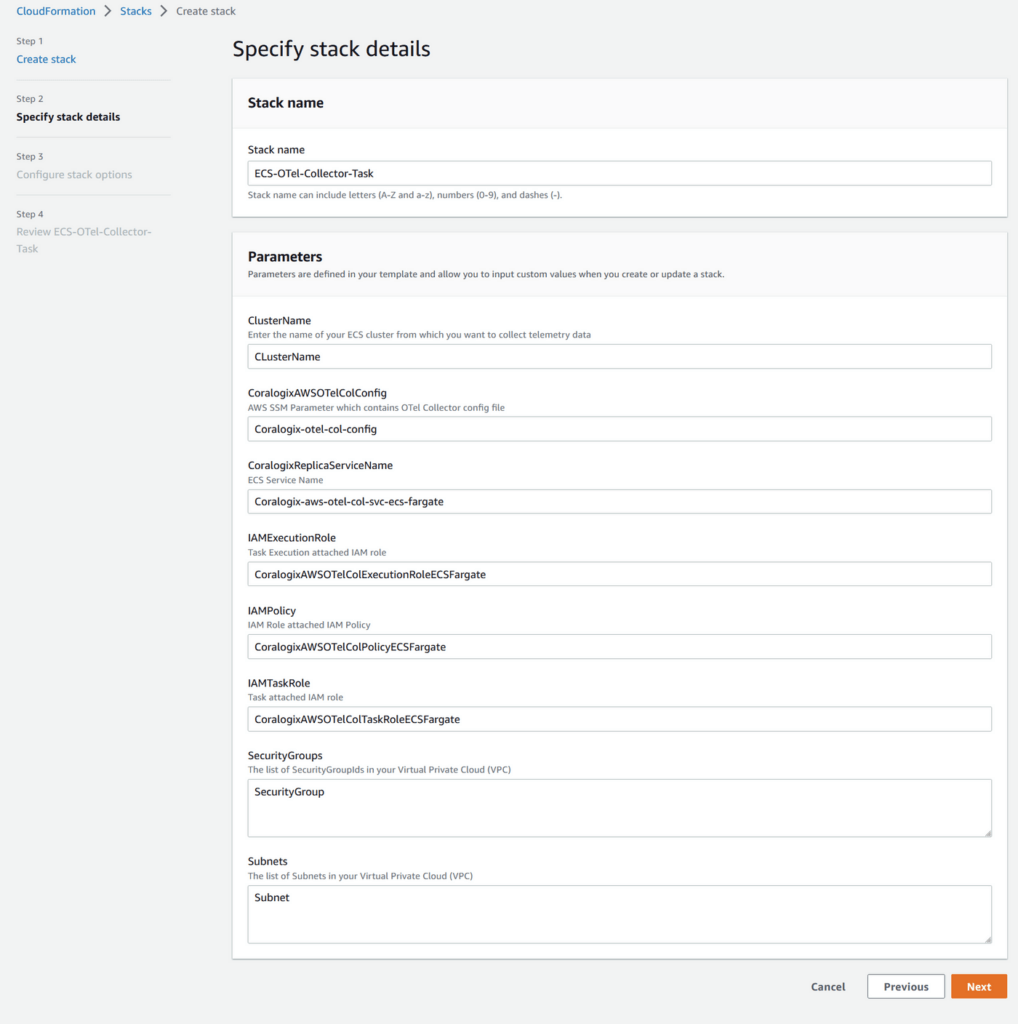Click the CoralogixReplicaServiceName field

(619, 502)
